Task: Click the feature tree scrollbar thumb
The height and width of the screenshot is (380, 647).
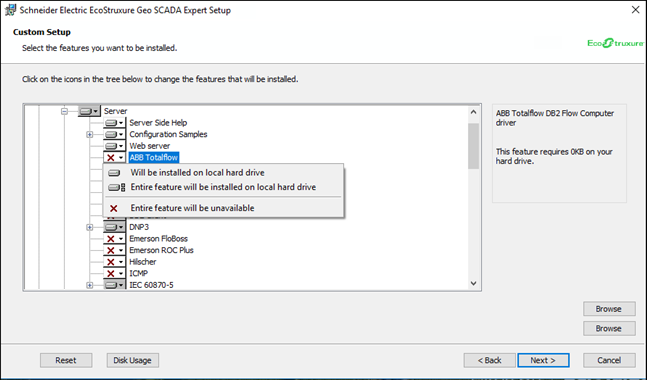Action: click(473, 146)
